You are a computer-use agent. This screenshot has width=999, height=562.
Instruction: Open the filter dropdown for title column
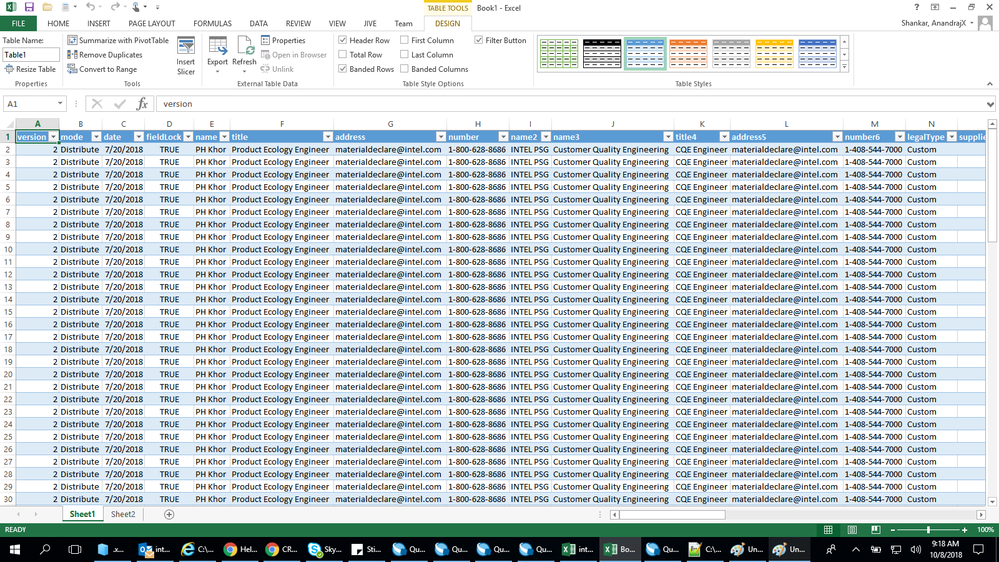(x=327, y=137)
